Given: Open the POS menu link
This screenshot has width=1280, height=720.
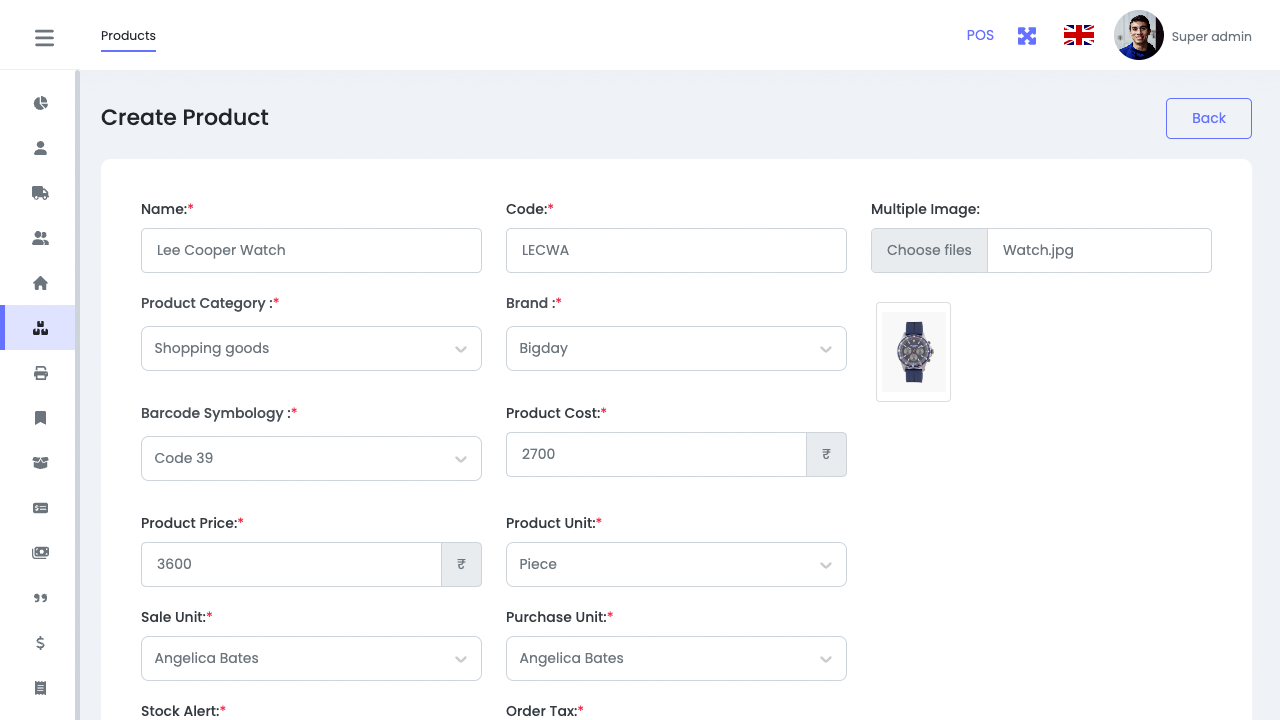Looking at the screenshot, I should 980,35.
